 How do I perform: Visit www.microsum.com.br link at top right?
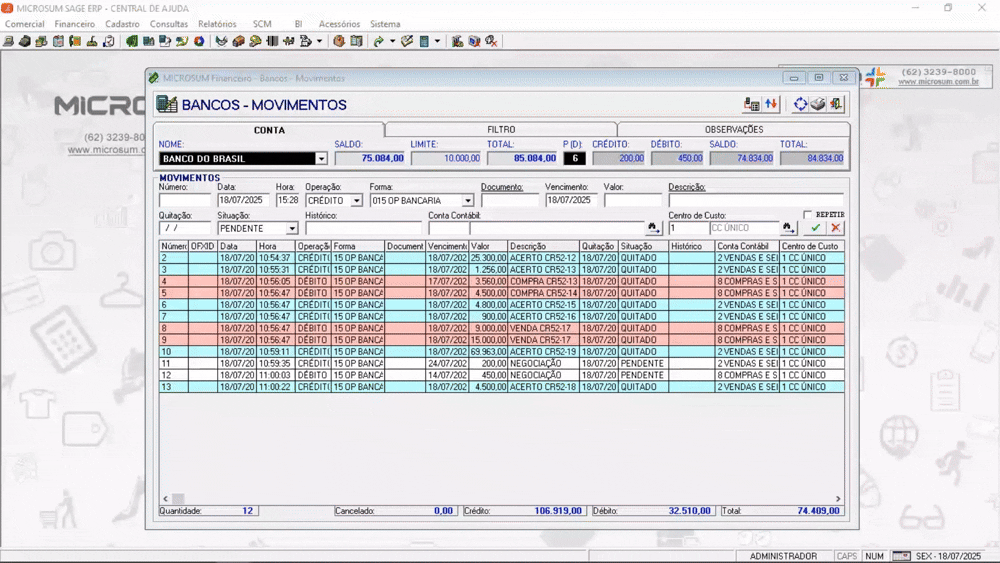(938, 82)
